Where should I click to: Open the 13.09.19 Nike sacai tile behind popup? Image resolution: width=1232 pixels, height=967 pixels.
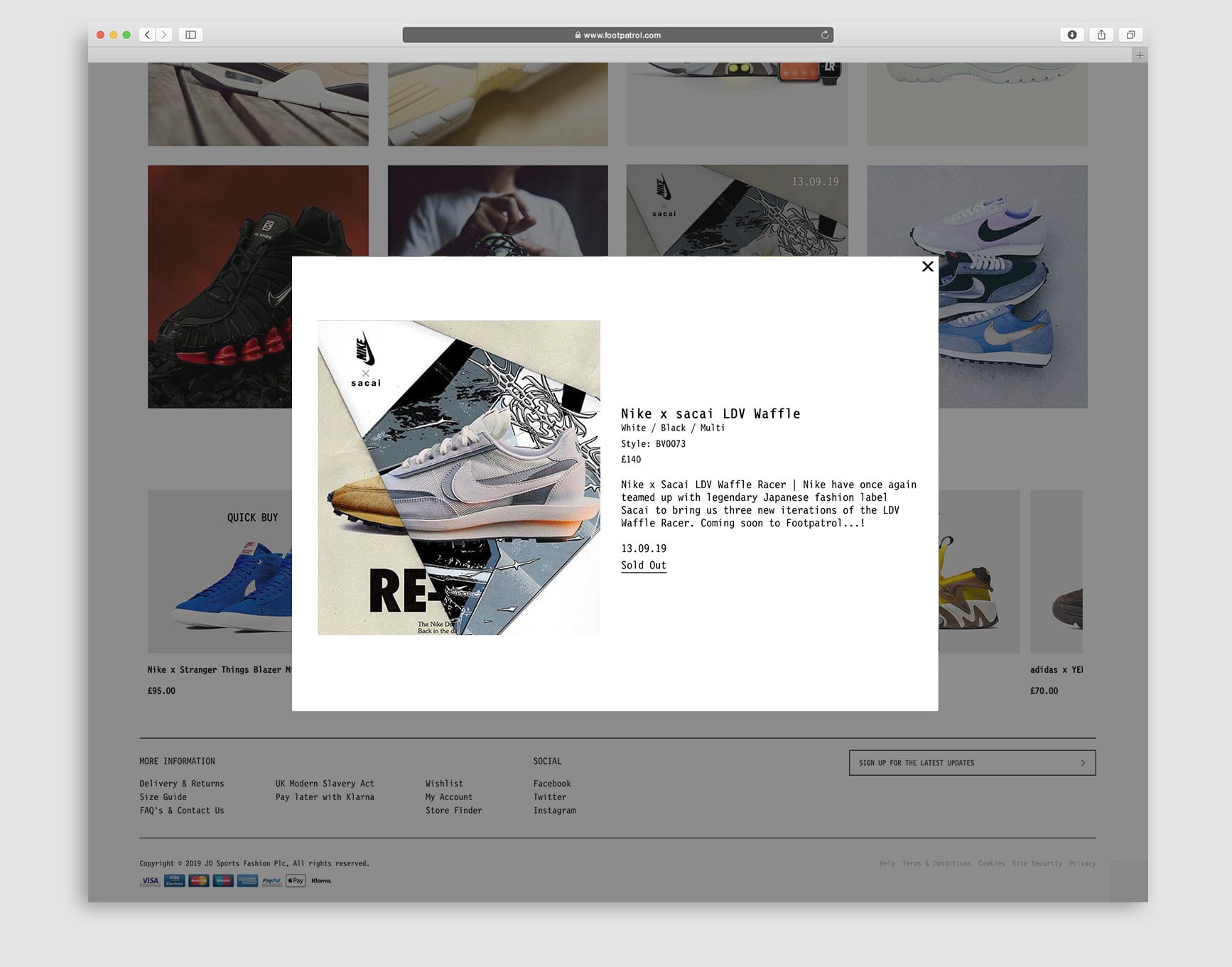tap(737, 210)
